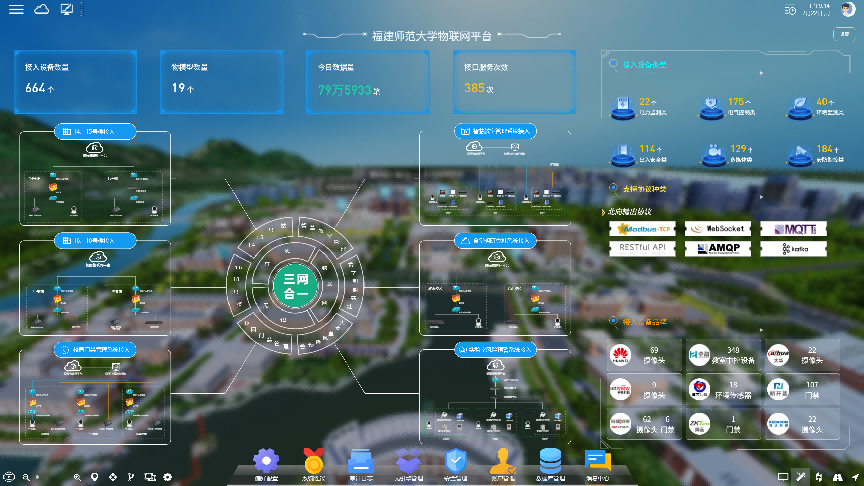Click the search magnifier at bottom left
The image size is (864, 486).
[26, 477]
